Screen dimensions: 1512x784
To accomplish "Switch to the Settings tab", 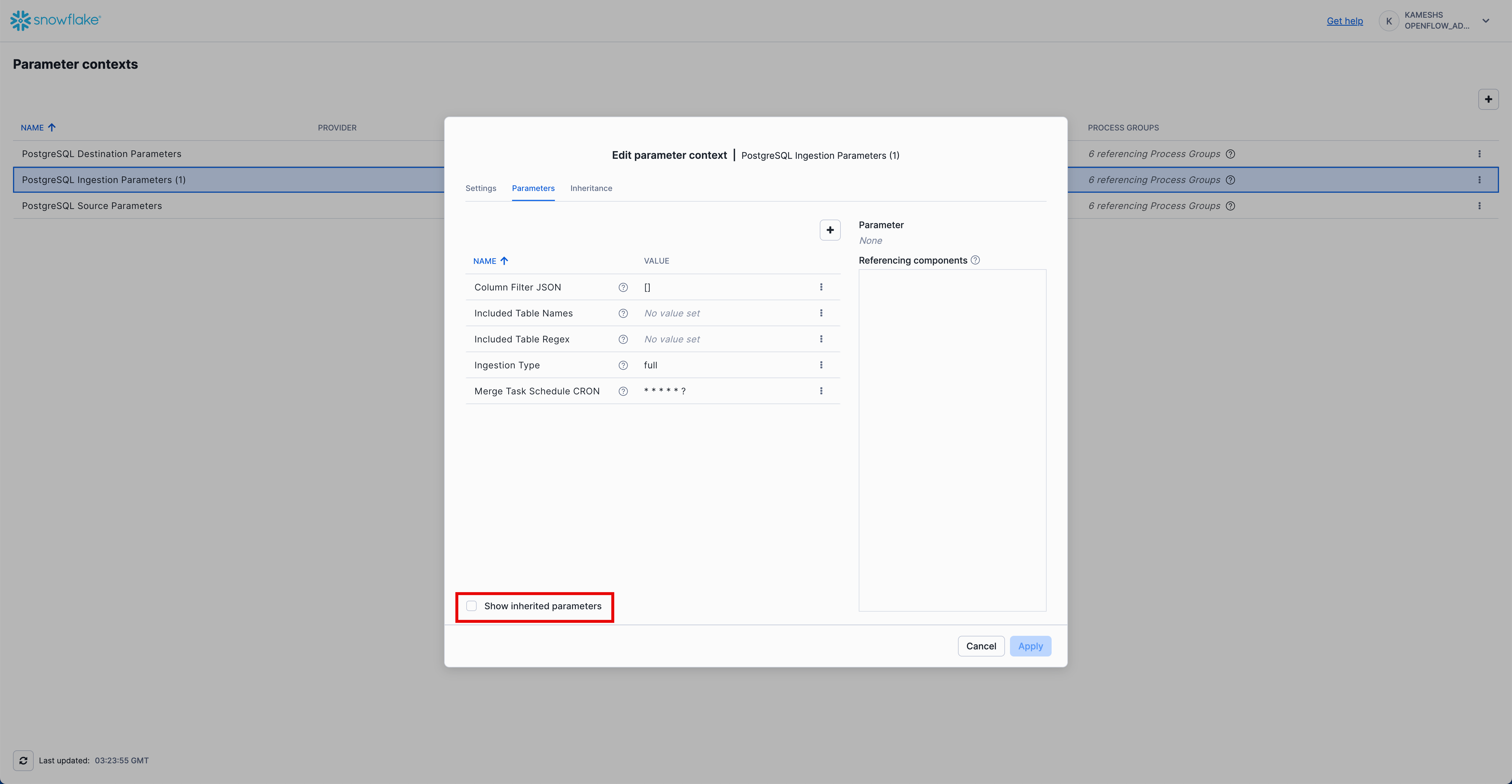I will (481, 188).
